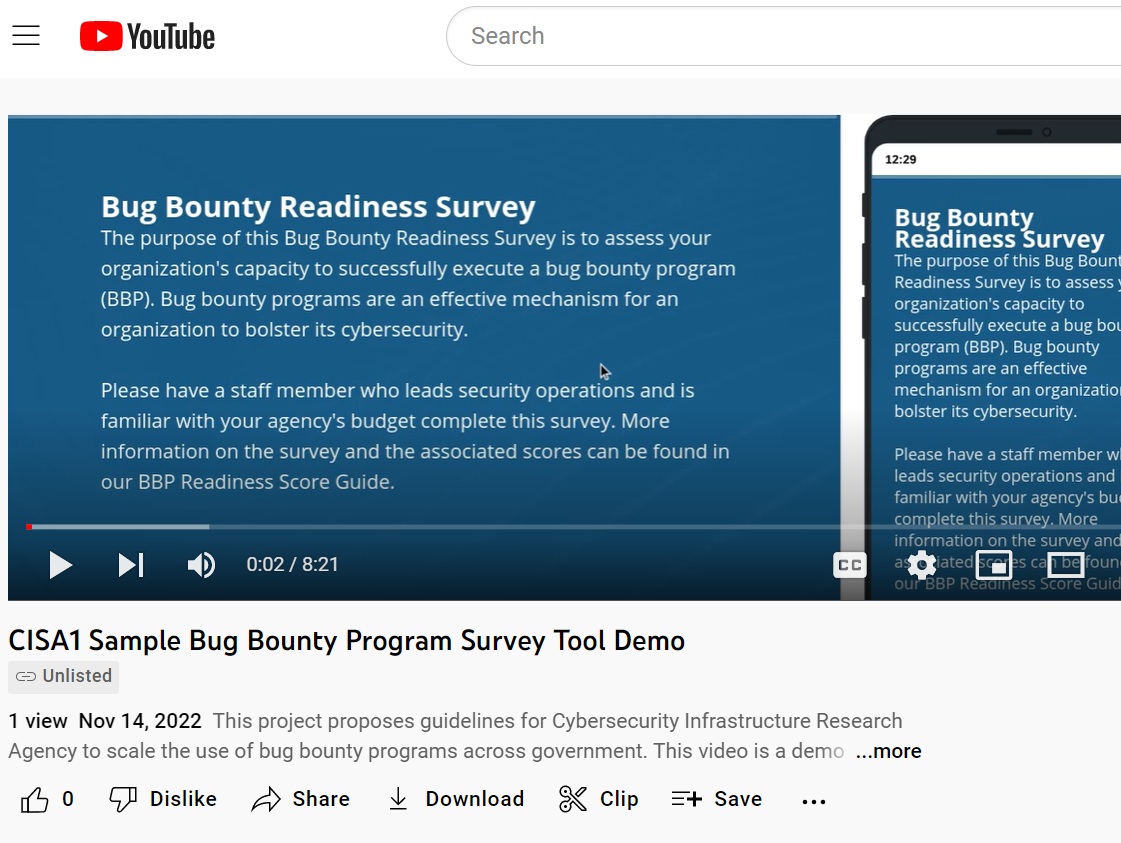Save the video to a playlist
This screenshot has height=843, width=1121.
tap(717, 799)
